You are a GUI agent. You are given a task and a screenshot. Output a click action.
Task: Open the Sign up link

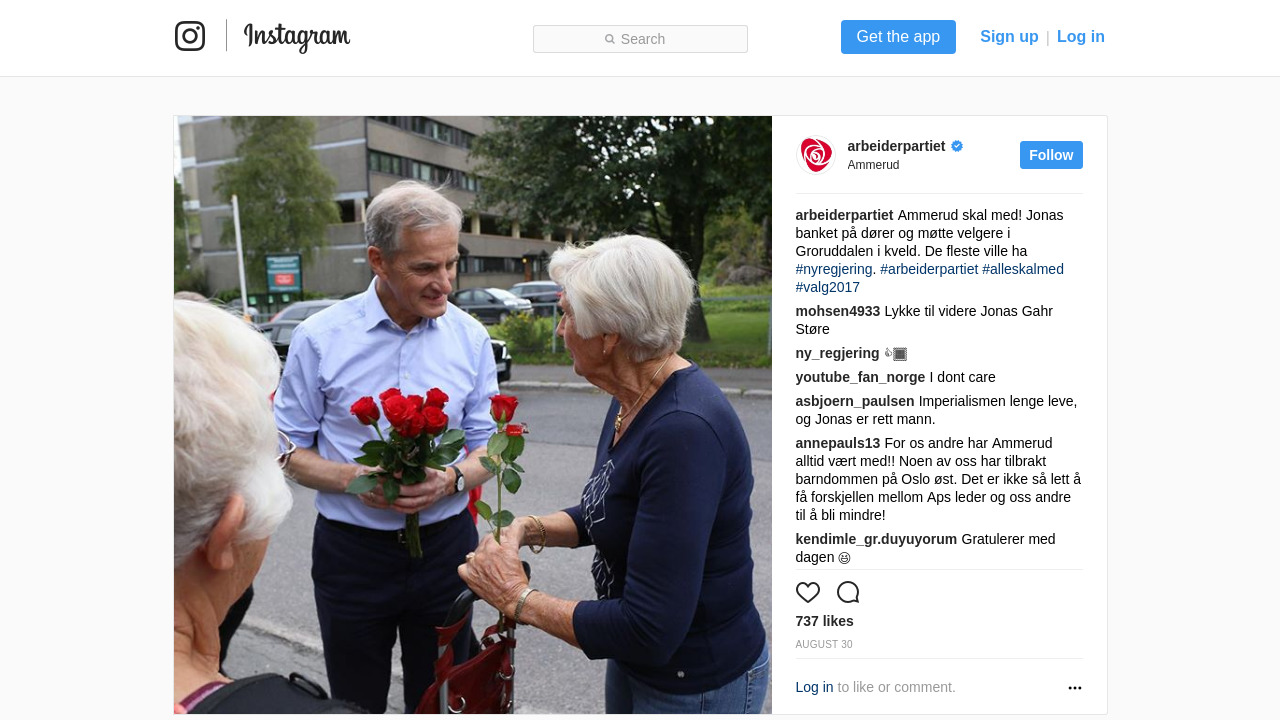[1009, 37]
